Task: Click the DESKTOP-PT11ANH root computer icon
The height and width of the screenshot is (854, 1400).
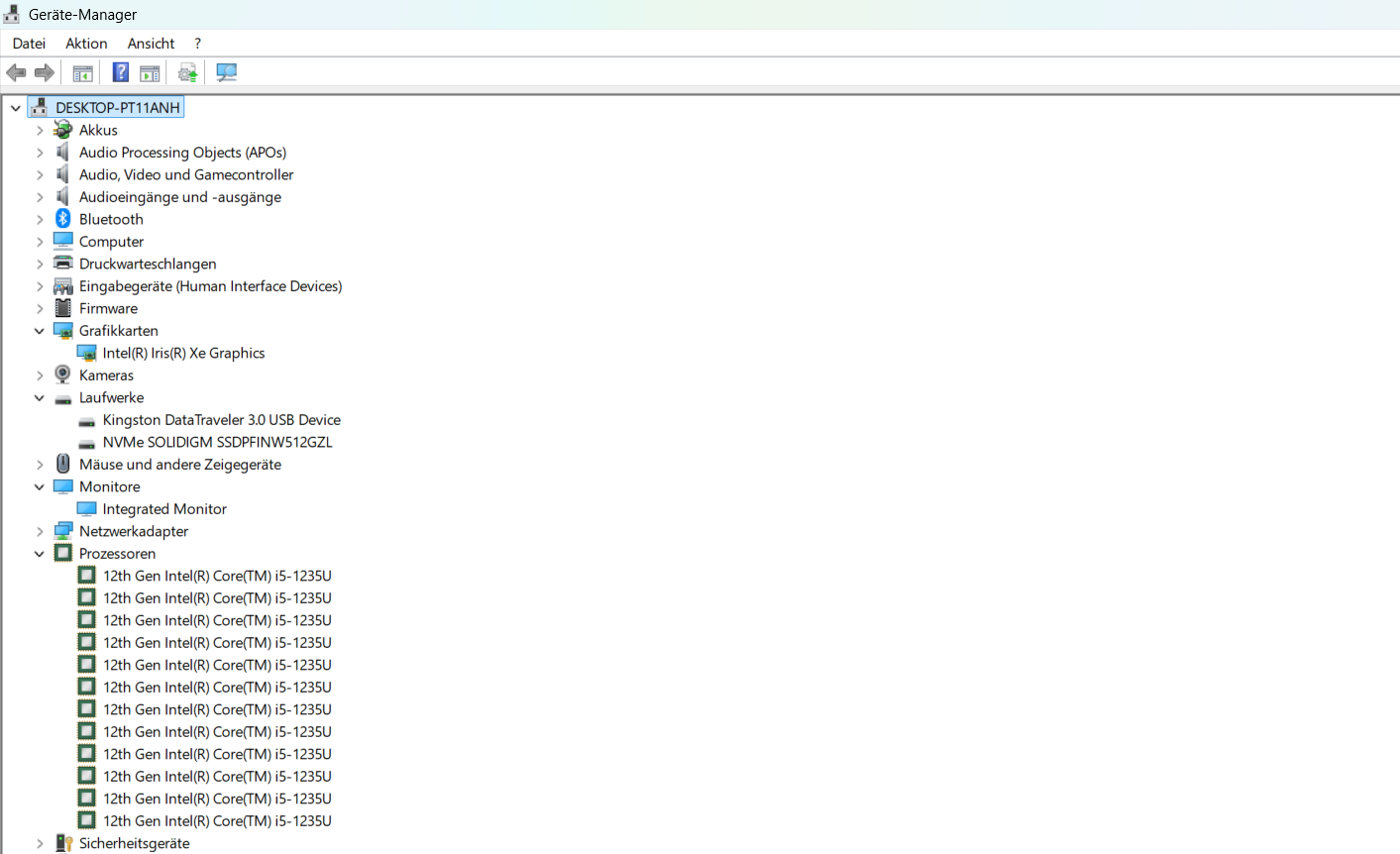Action: coord(40,107)
